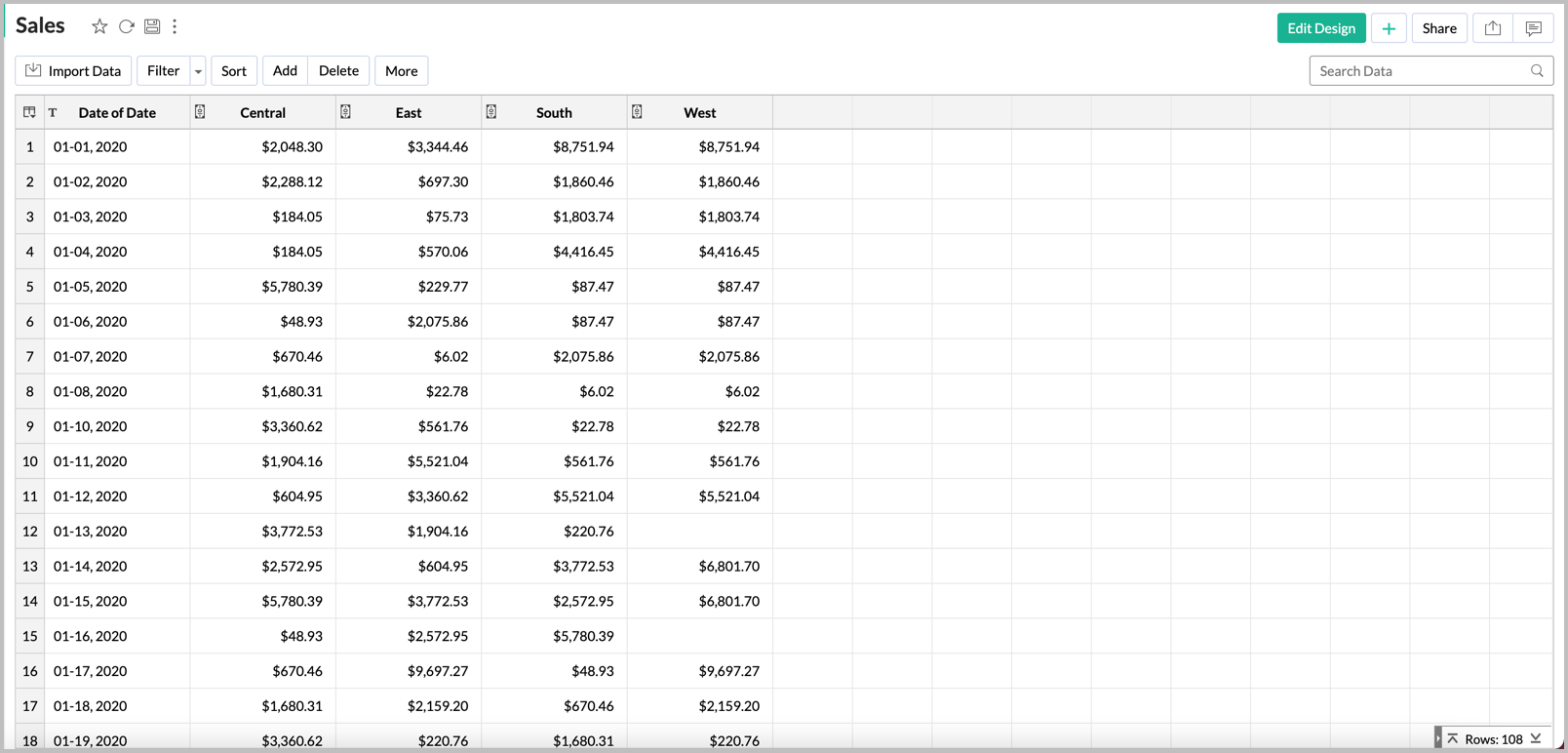
Task: Select the Central column header
Action: [x=262, y=112]
